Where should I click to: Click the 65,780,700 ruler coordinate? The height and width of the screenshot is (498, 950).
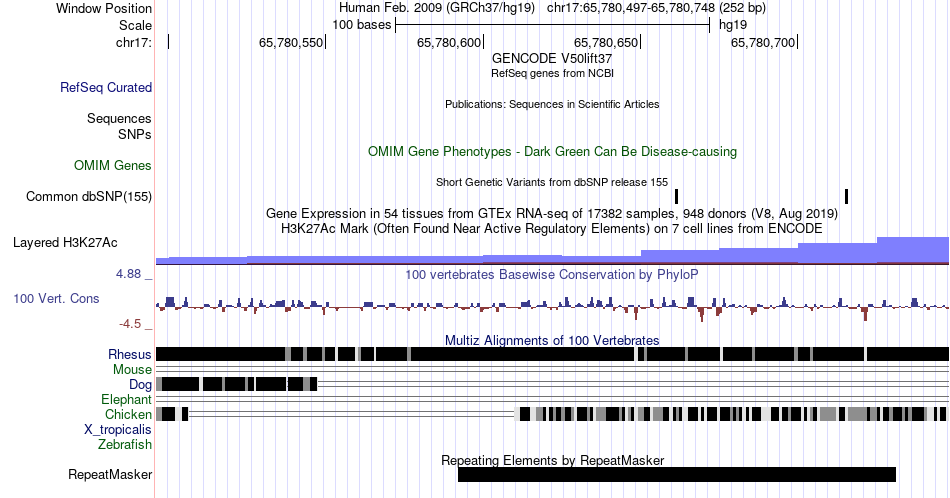[x=763, y=42]
